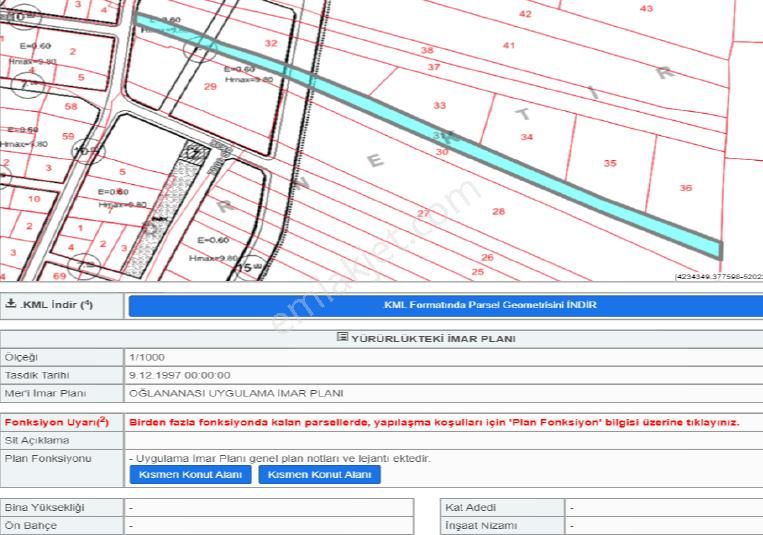Click the 15 road width marker

point(249,267)
